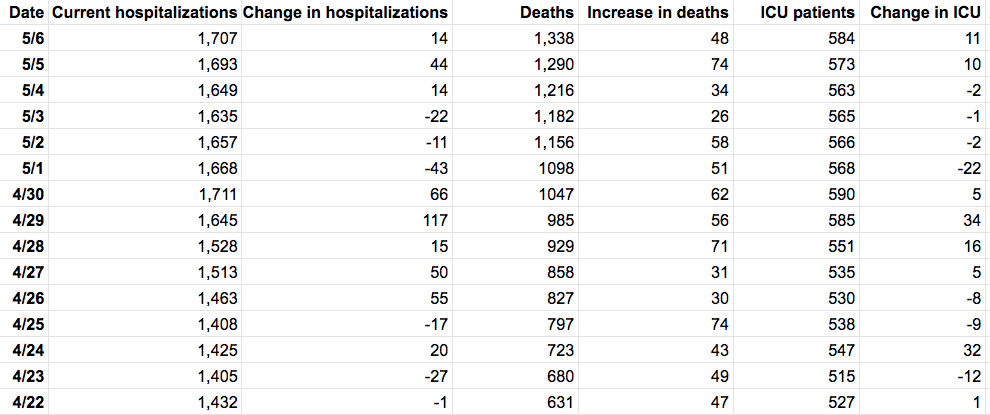The image size is (990, 415).
Task: Click the Increase in deaths header
Action: pyautogui.click(x=658, y=13)
